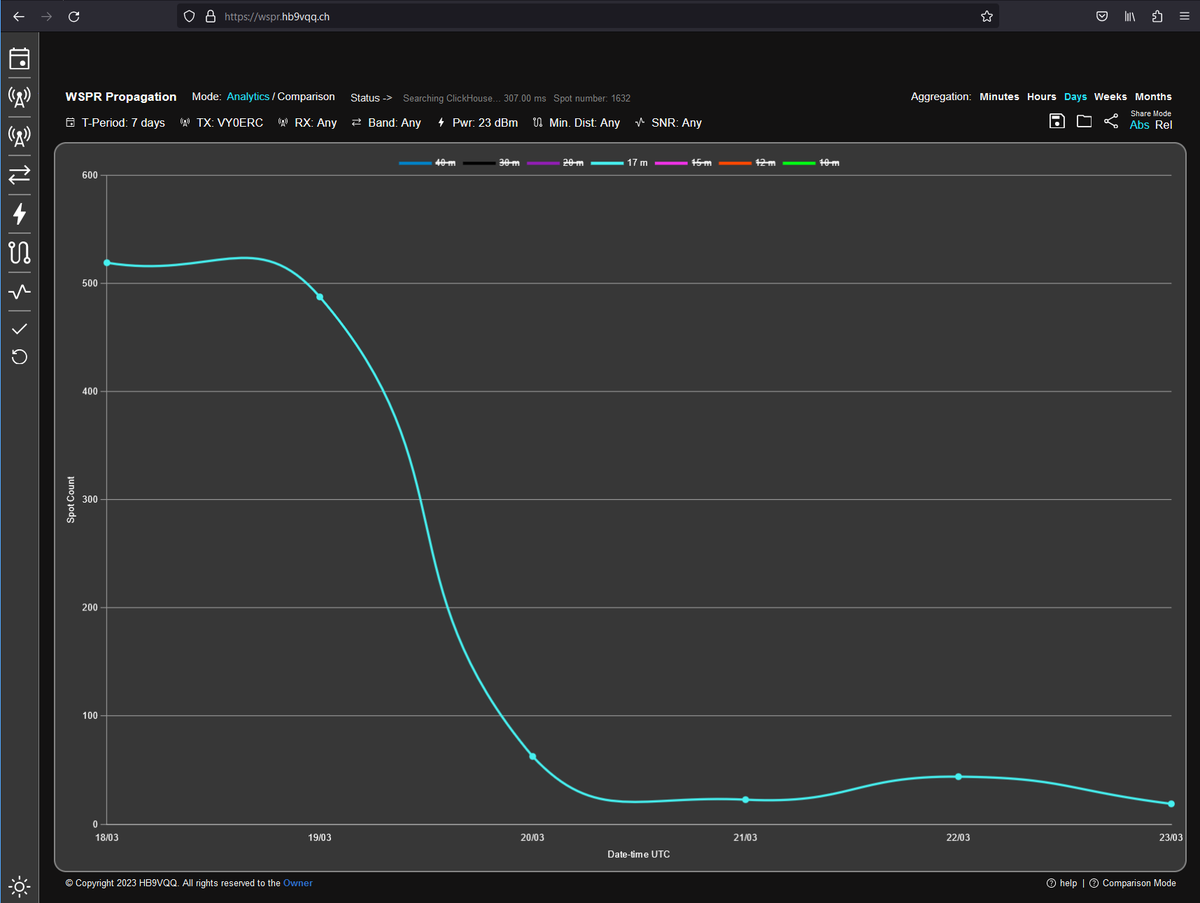The width and height of the screenshot is (1200, 903).
Task: Open the Pocket save icon in the browser toolbar
Action: [x=1101, y=16]
